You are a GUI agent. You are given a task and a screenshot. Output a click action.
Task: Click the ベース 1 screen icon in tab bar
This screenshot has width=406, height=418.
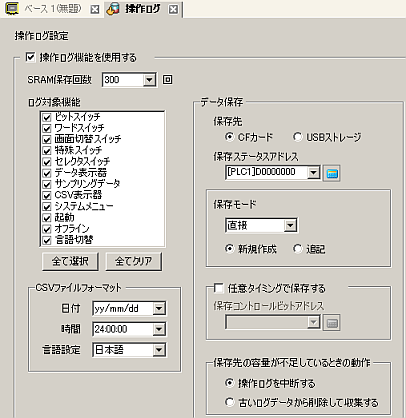click(12, 9)
